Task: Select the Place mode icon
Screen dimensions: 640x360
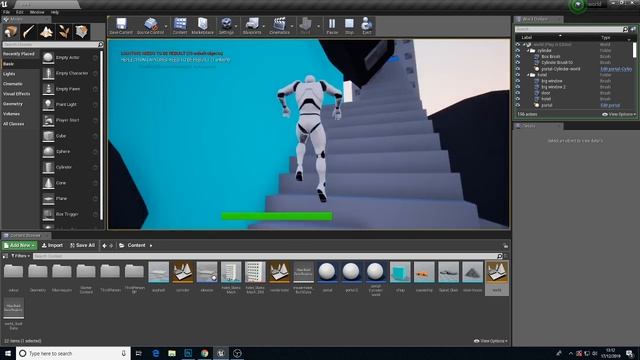Action: (11, 31)
